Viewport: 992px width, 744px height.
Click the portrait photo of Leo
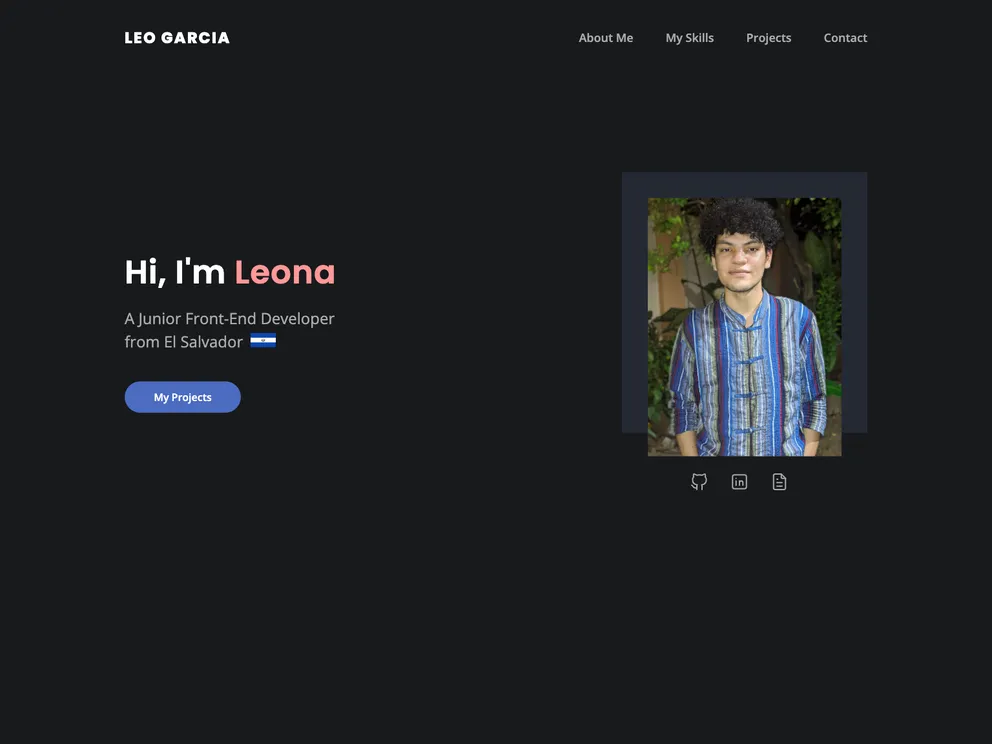tap(744, 326)
